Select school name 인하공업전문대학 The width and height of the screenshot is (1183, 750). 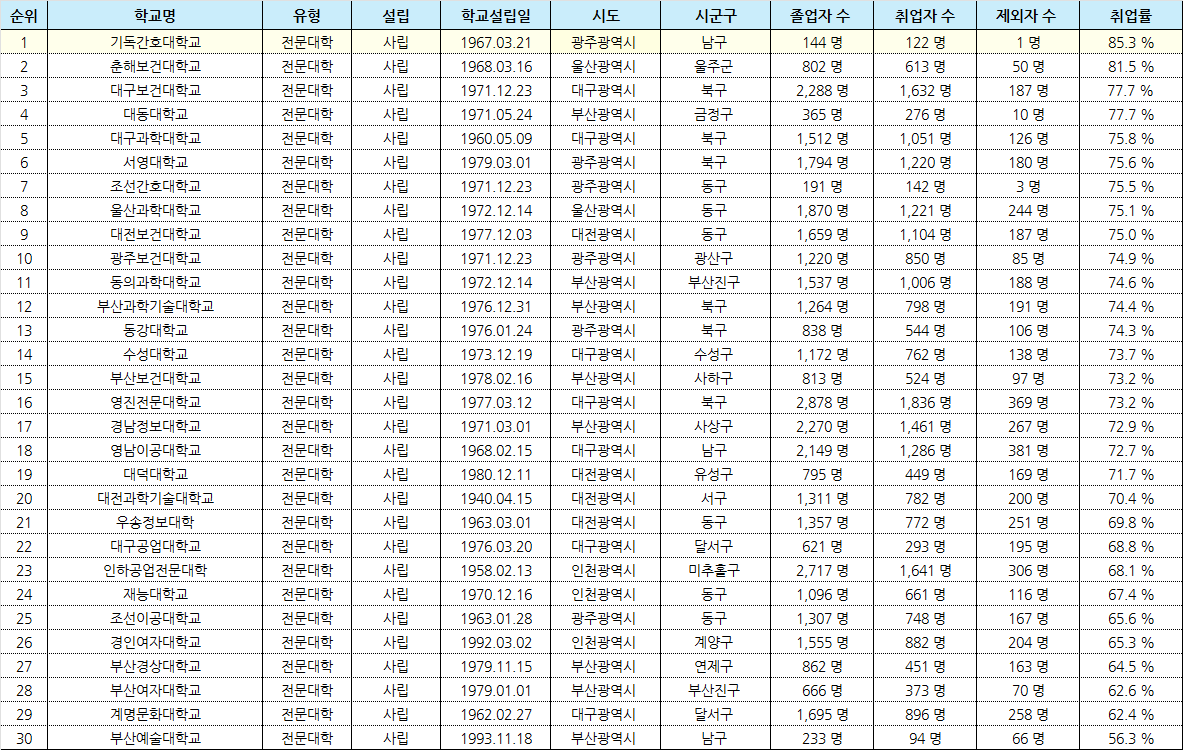tap(155, 570)
